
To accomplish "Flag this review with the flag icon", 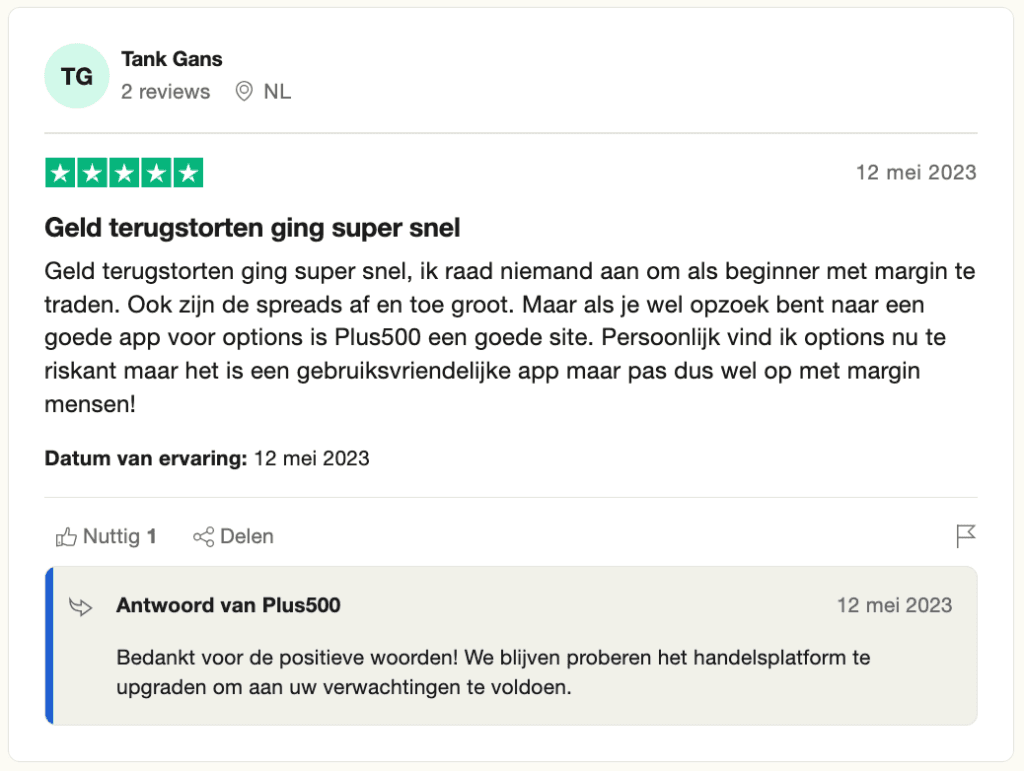I will pos(965,537).
